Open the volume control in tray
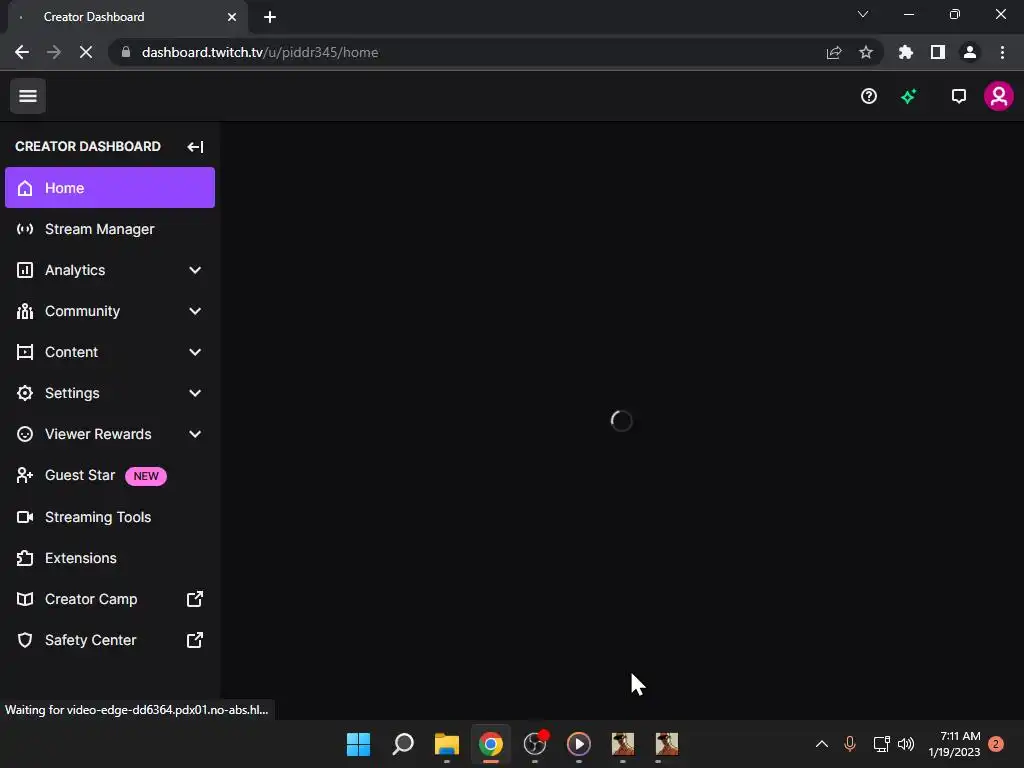 (906, 744)
